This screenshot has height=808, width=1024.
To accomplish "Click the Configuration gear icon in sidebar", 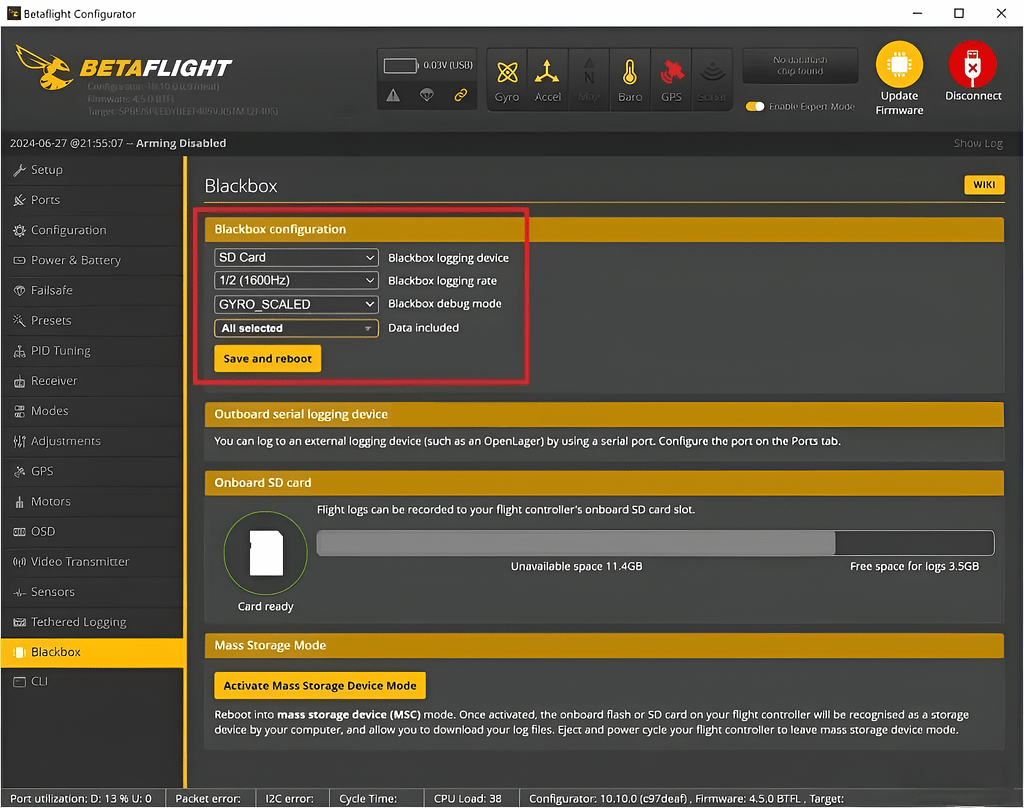I will pyautogui.click(x=20, y=230).
